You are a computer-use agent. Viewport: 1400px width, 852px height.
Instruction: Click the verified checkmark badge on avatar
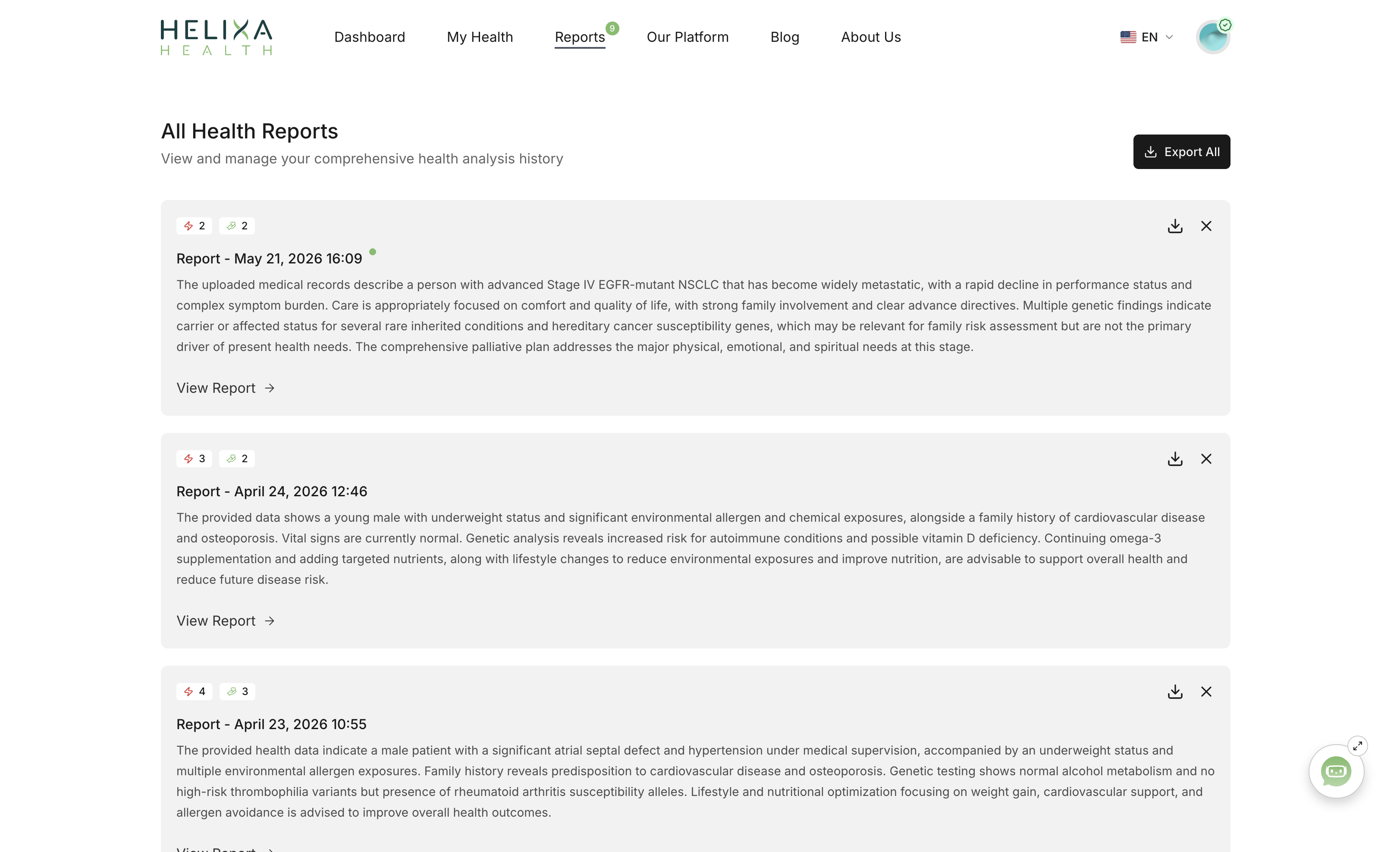point(1225,25)
